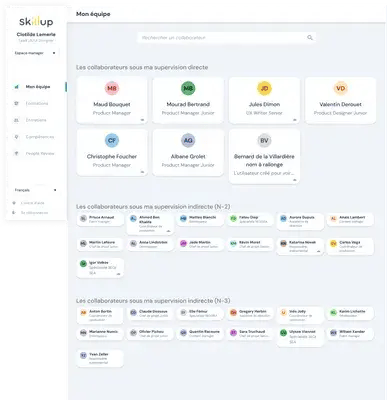Click the Formations icon in sidebar
388x400 pixels.
(16, 103)
